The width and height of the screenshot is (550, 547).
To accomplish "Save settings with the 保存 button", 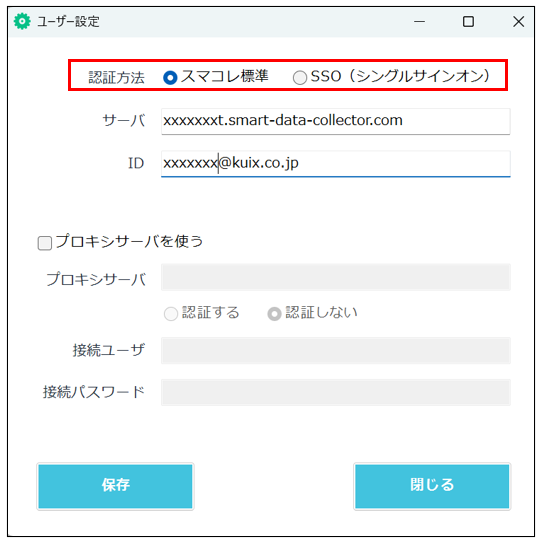I will [115, 486].
